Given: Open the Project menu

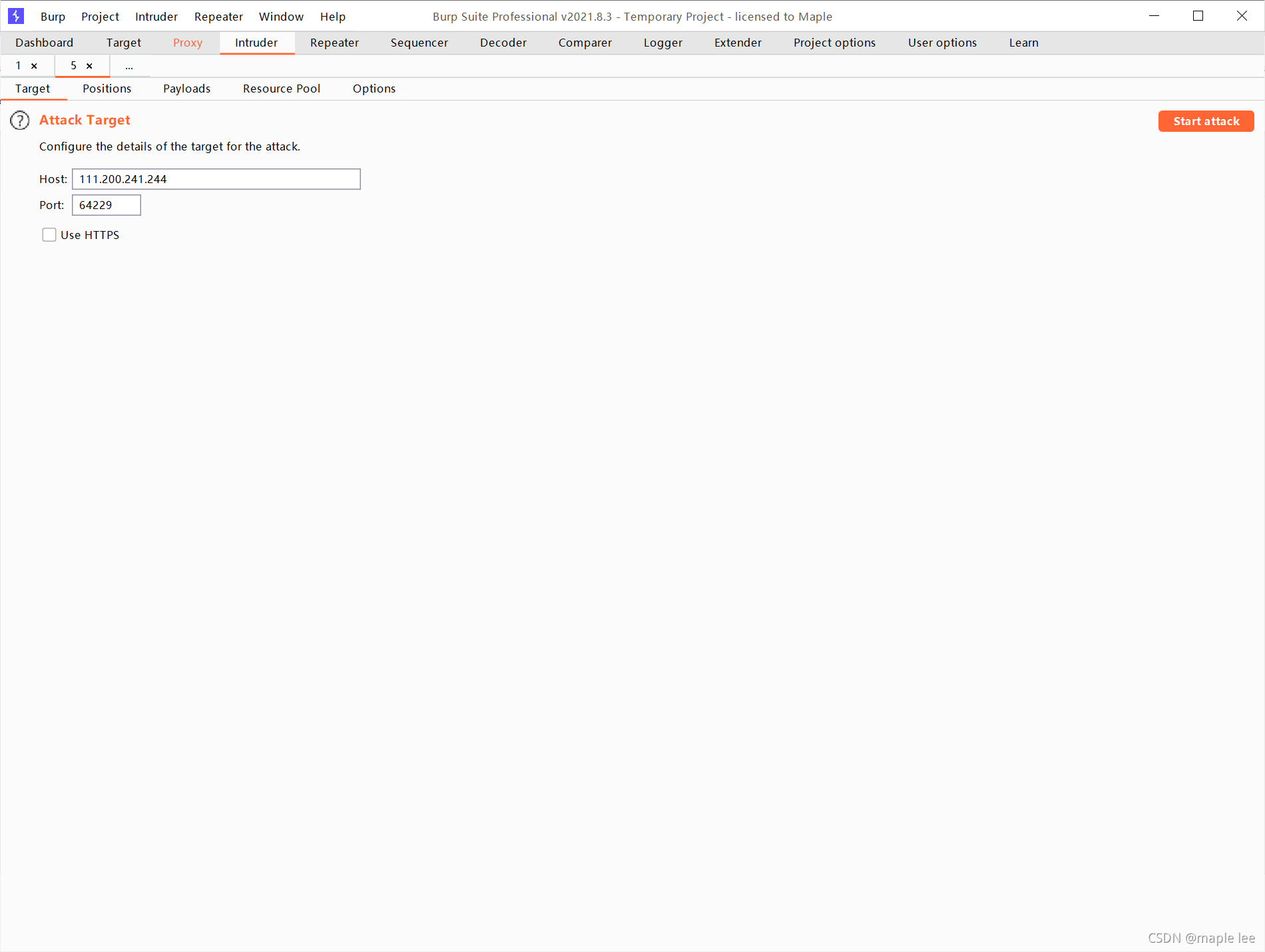Looking at the screenshot, I should [x=100, y=17].
